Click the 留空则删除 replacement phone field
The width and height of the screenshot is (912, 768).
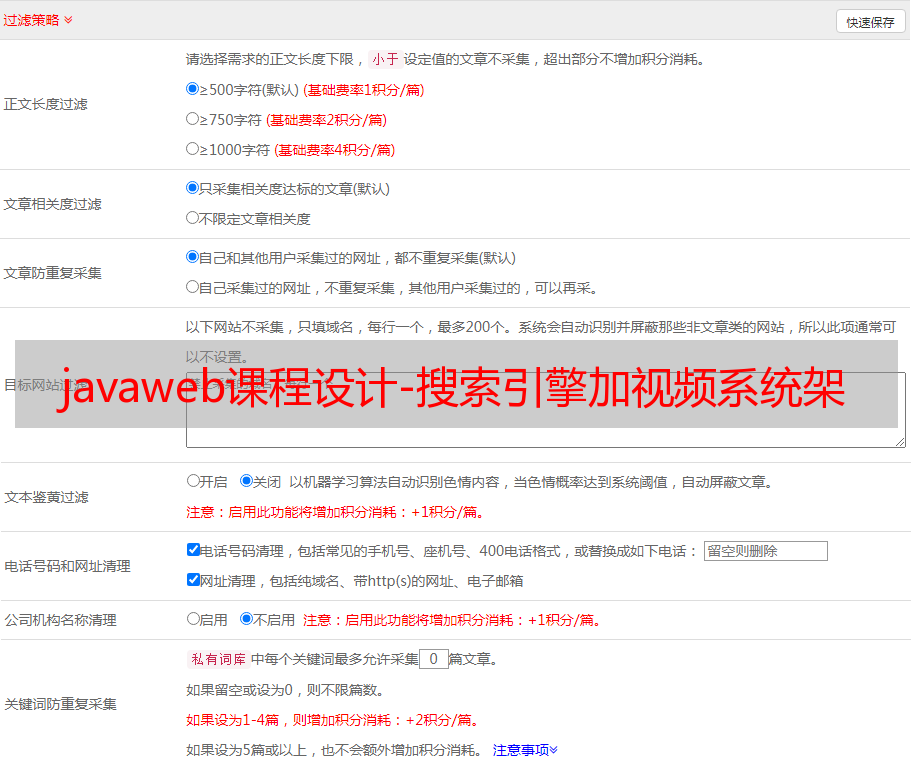(x=765, y=551)
